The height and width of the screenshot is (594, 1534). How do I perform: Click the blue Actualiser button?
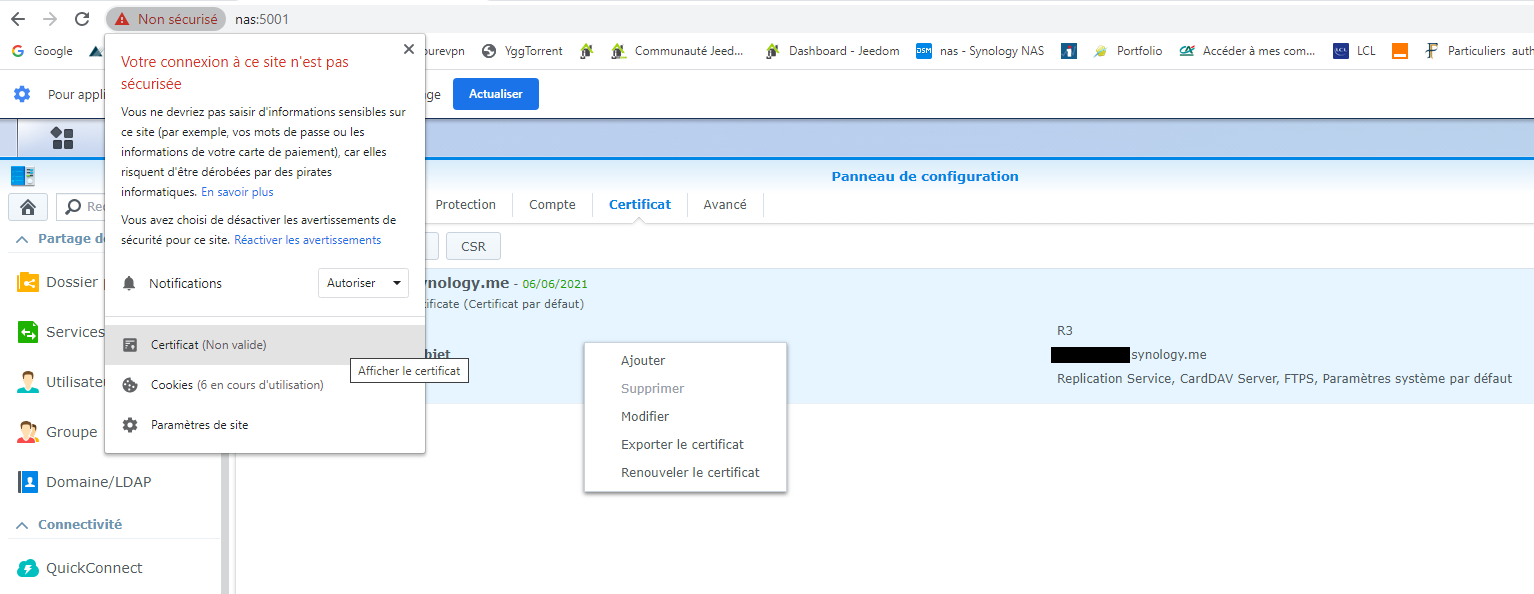click(496, 94)
